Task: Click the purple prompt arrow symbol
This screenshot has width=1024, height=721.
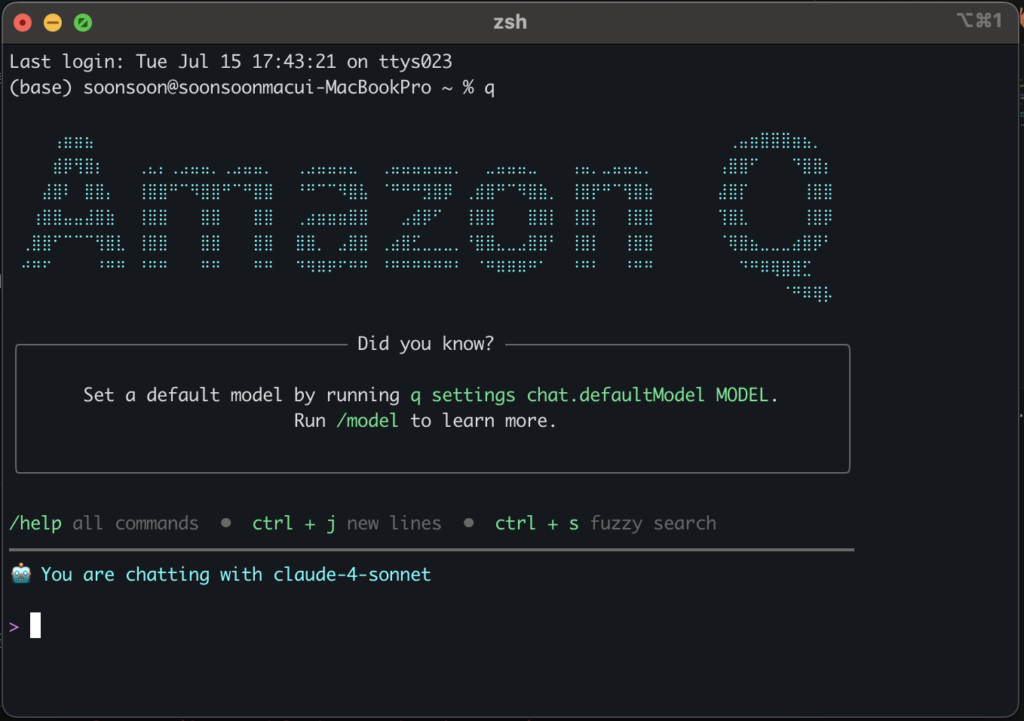Action: pos(14,627)
